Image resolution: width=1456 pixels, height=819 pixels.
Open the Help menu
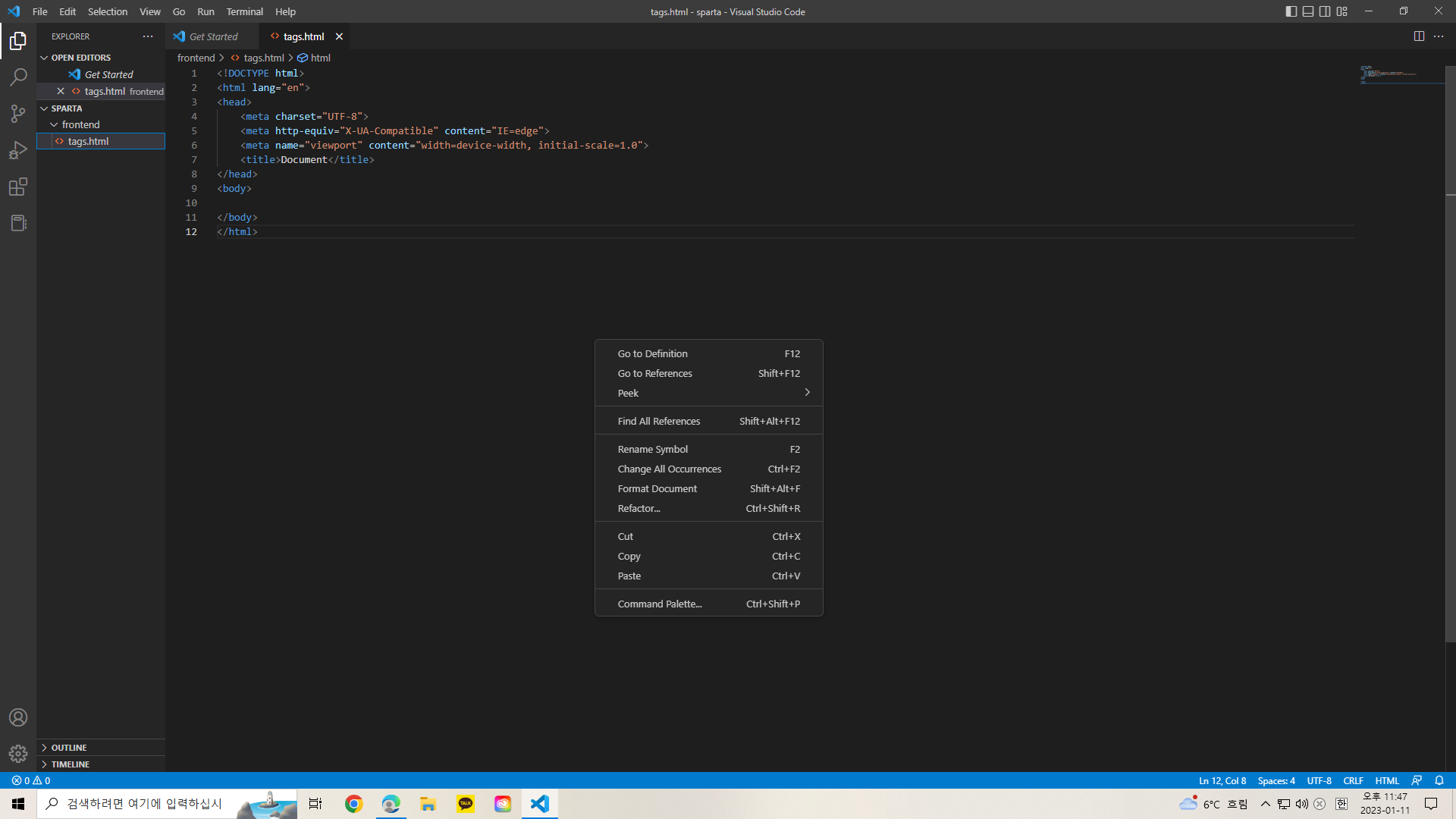285,11
